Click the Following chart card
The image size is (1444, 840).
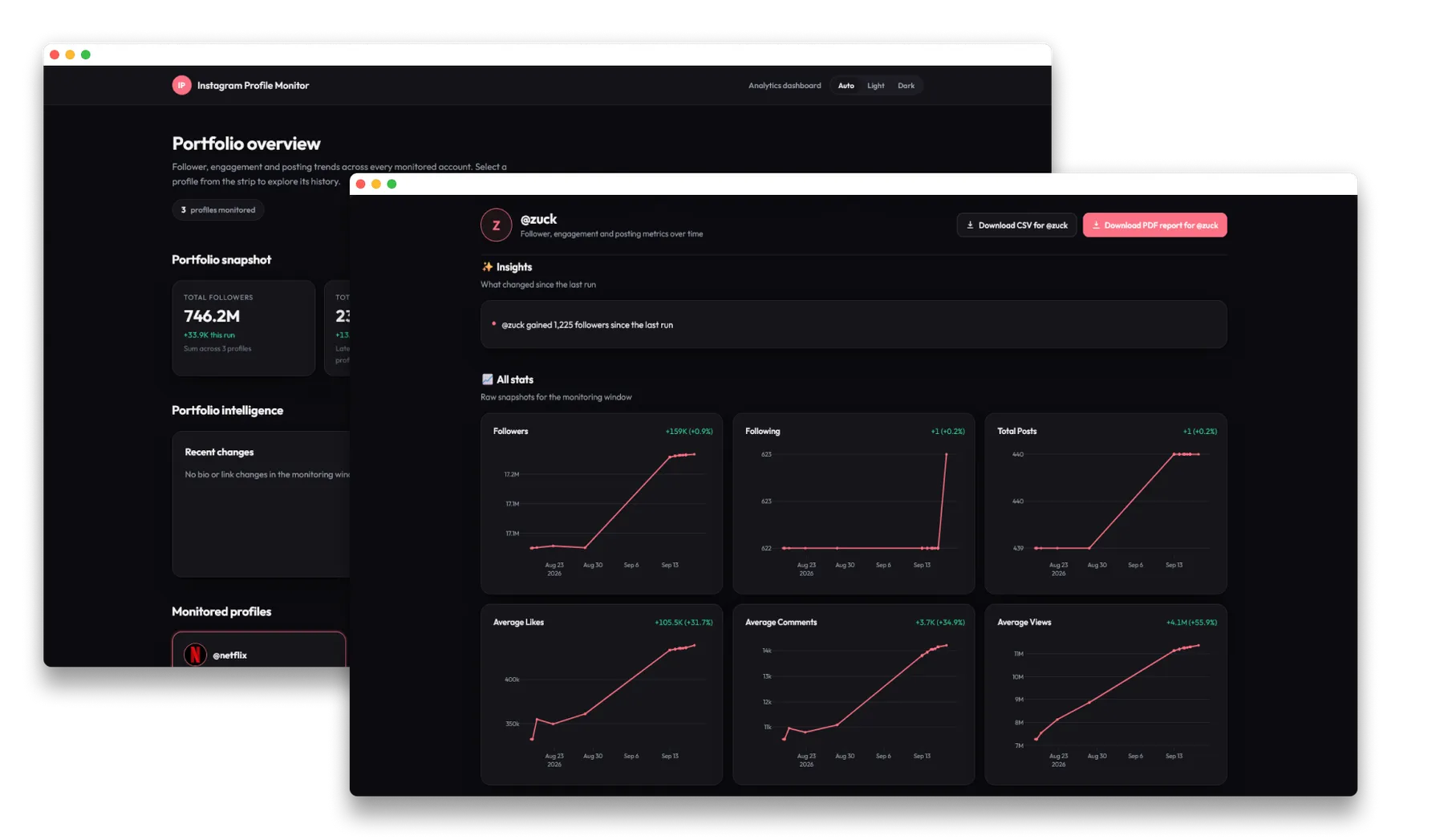[854, 504]
